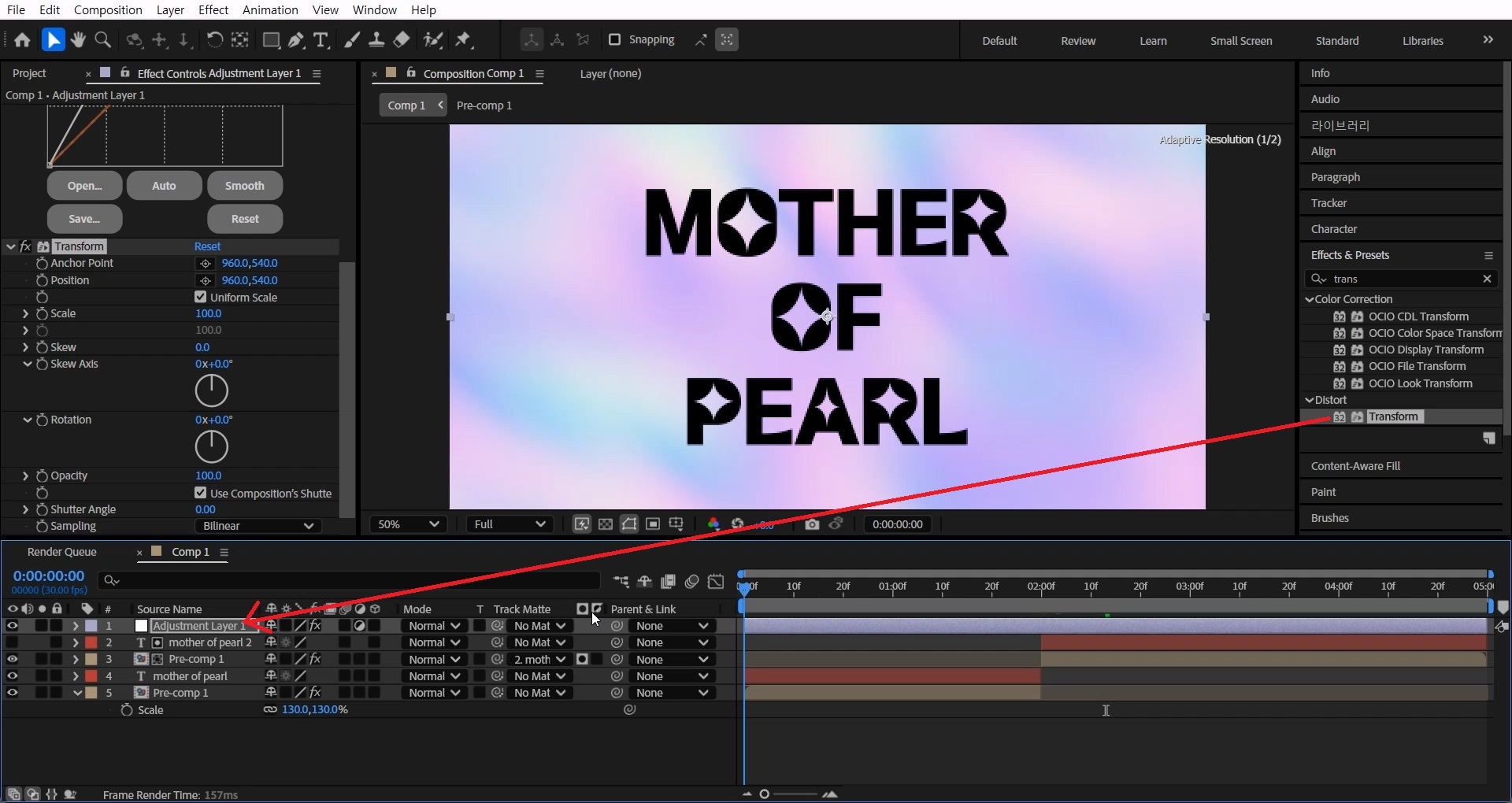Click the Smooth button

tap(244, 186)
